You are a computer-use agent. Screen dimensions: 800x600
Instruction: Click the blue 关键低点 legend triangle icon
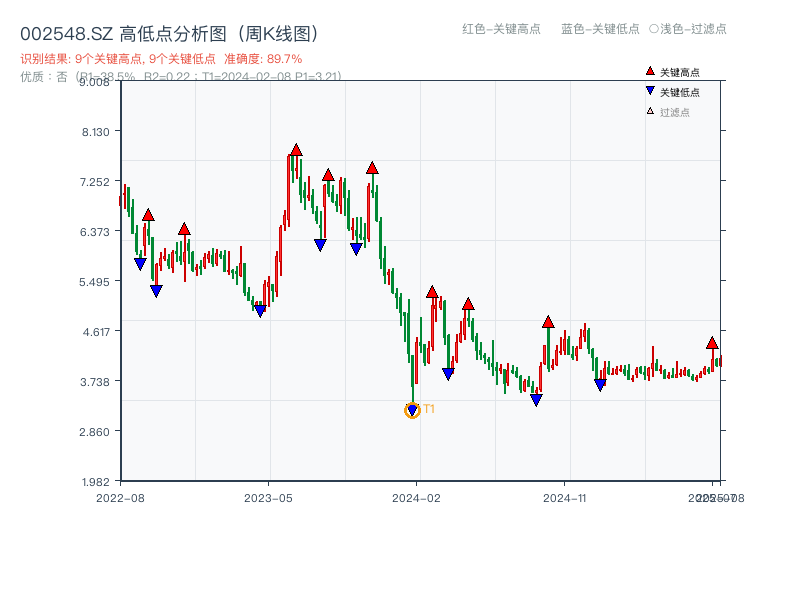click(x=648, y=88)
